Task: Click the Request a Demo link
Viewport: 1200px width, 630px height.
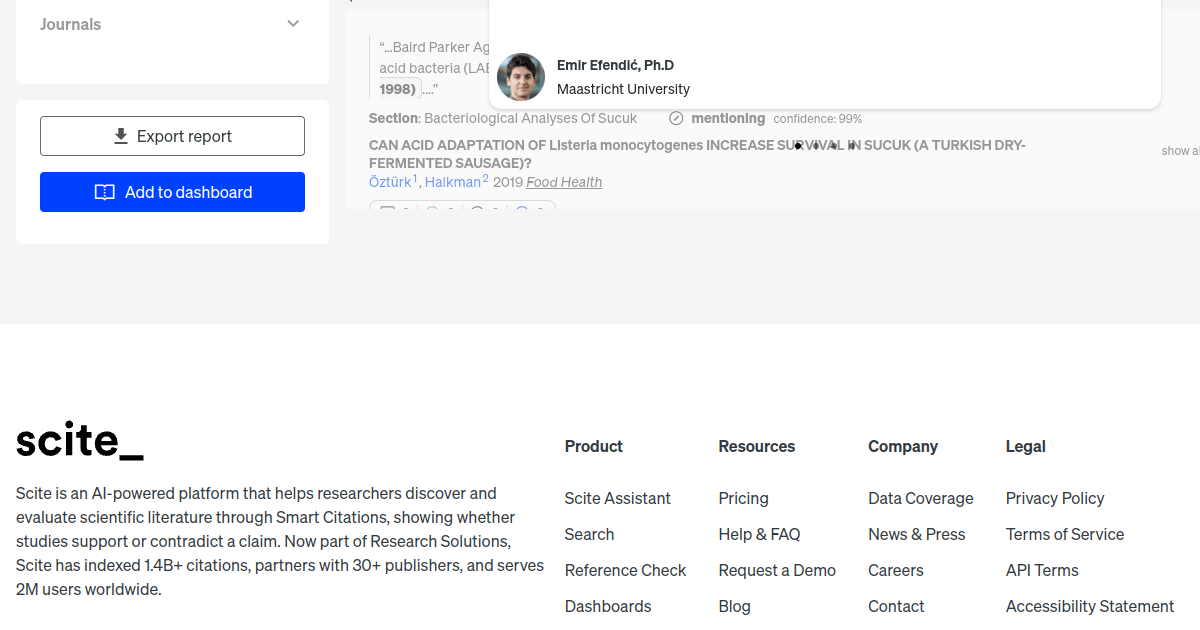Action: point(777,570)
